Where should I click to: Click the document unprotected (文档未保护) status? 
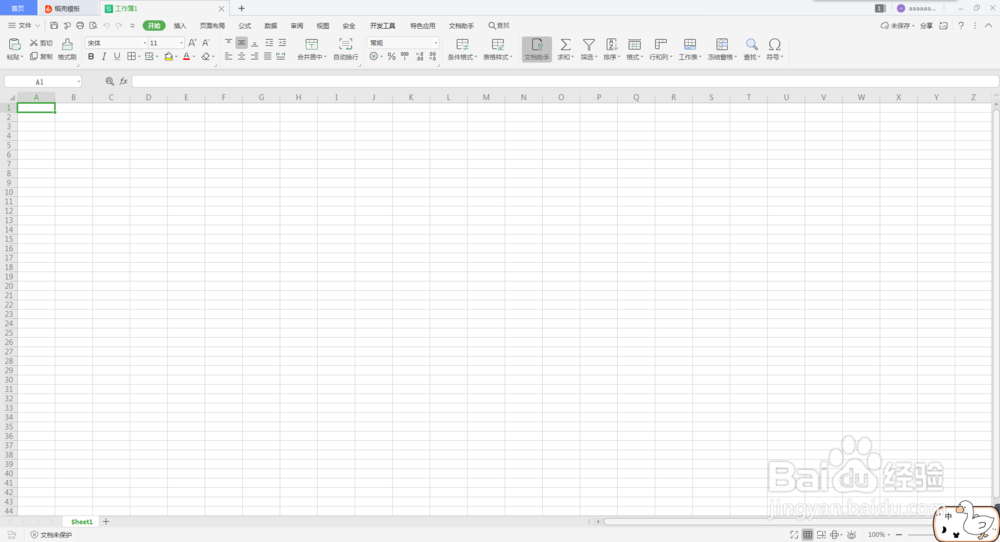[51, 535]
